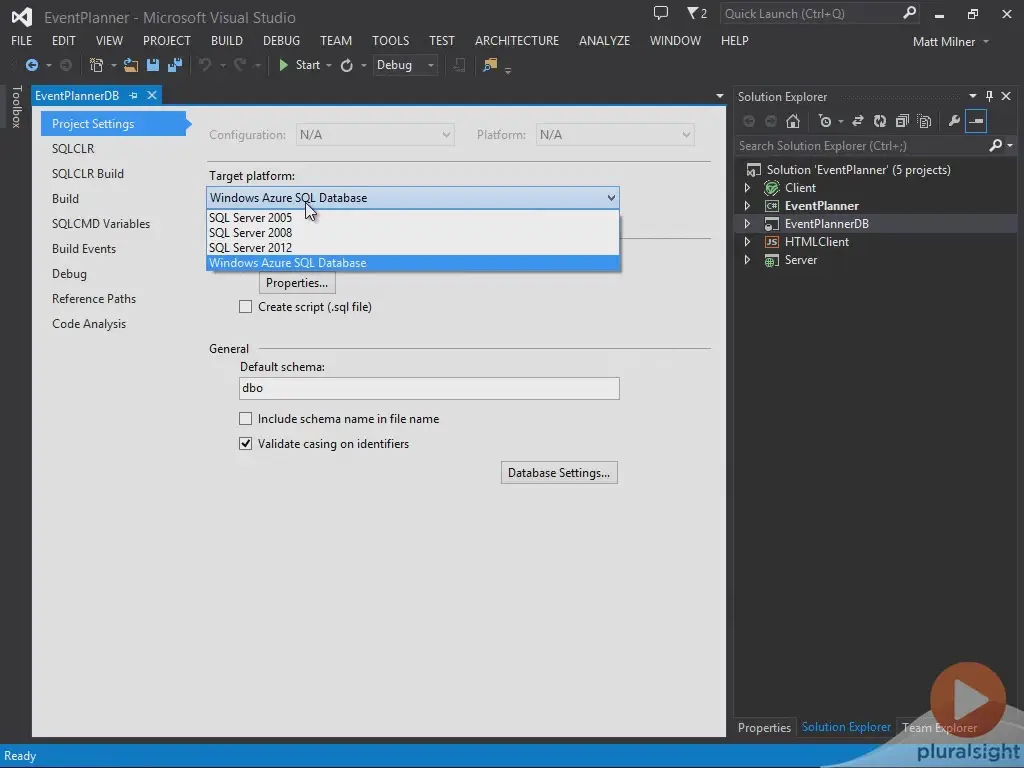Screen dimensions: 1024x768
Task: Switch to the Code Analysis settings page
Action: [x=89, y=323]
